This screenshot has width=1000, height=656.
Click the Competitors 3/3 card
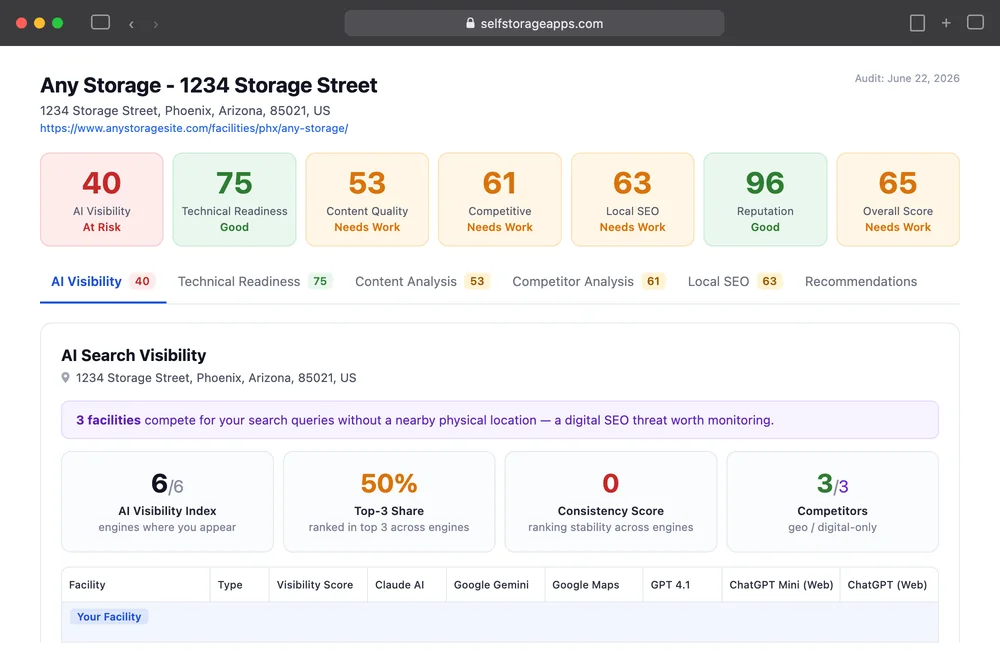[x=832, y=501]
